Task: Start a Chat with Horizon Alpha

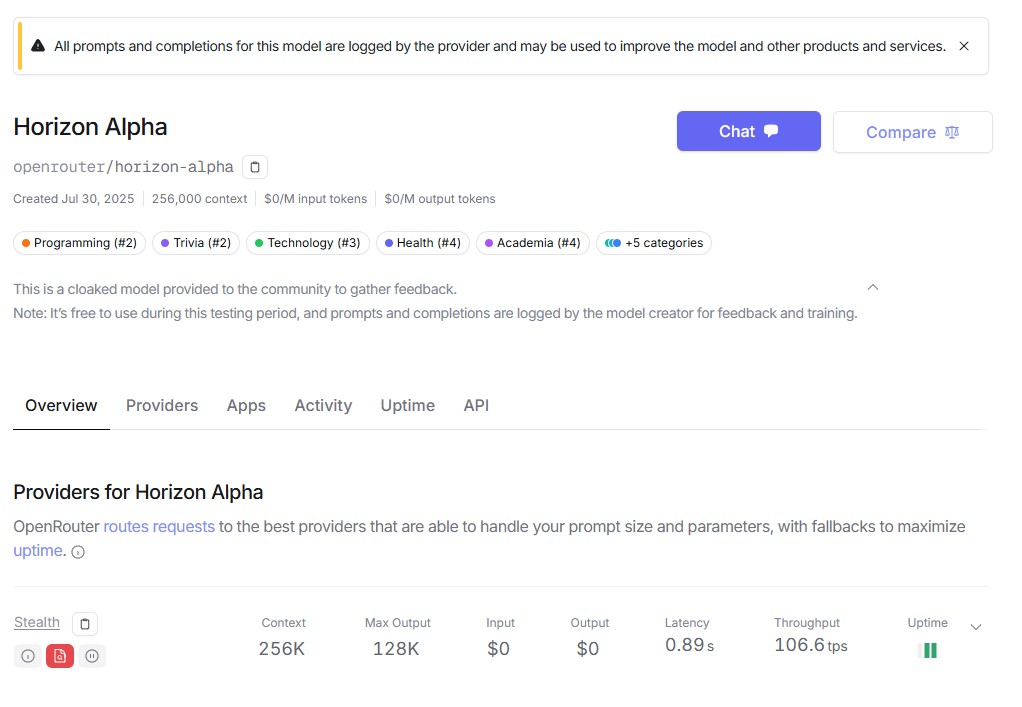Action: point(748,131)
